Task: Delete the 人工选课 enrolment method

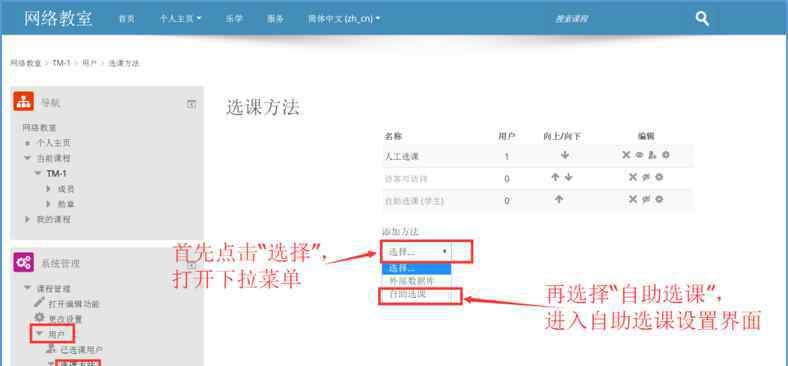Action: click(x=626, y=155)
